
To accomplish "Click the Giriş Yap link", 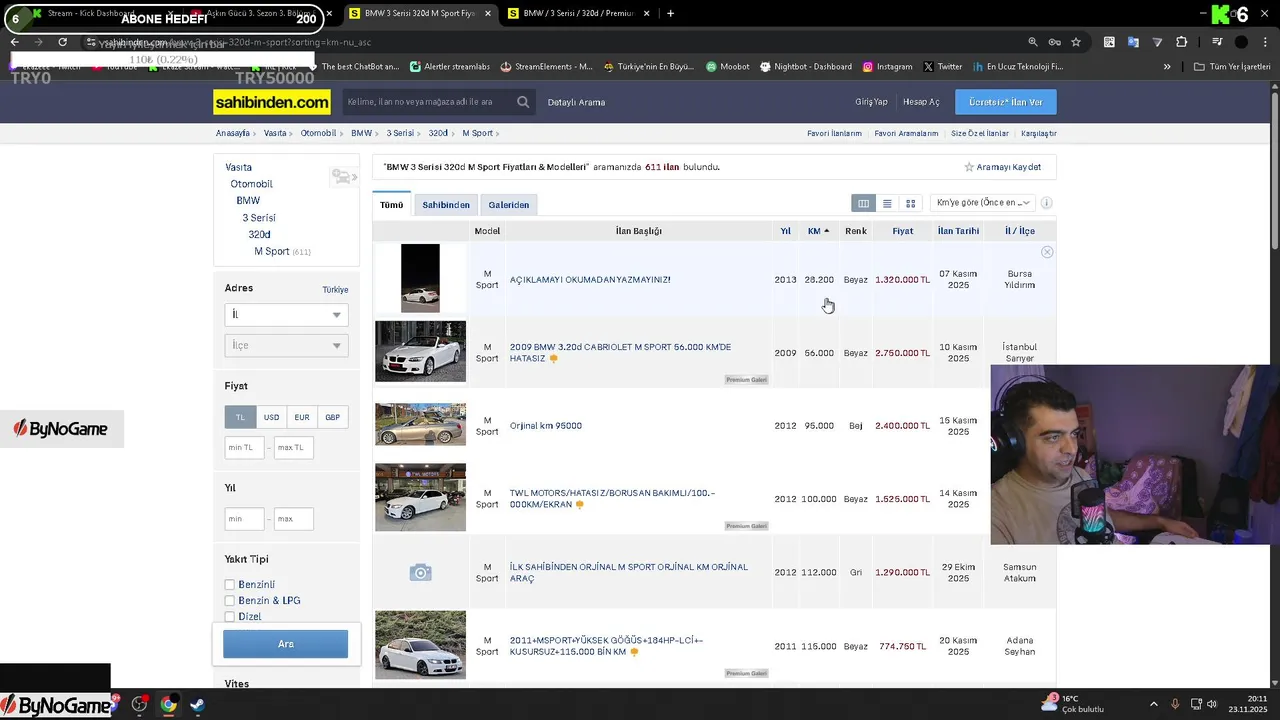I will point(871,102).
